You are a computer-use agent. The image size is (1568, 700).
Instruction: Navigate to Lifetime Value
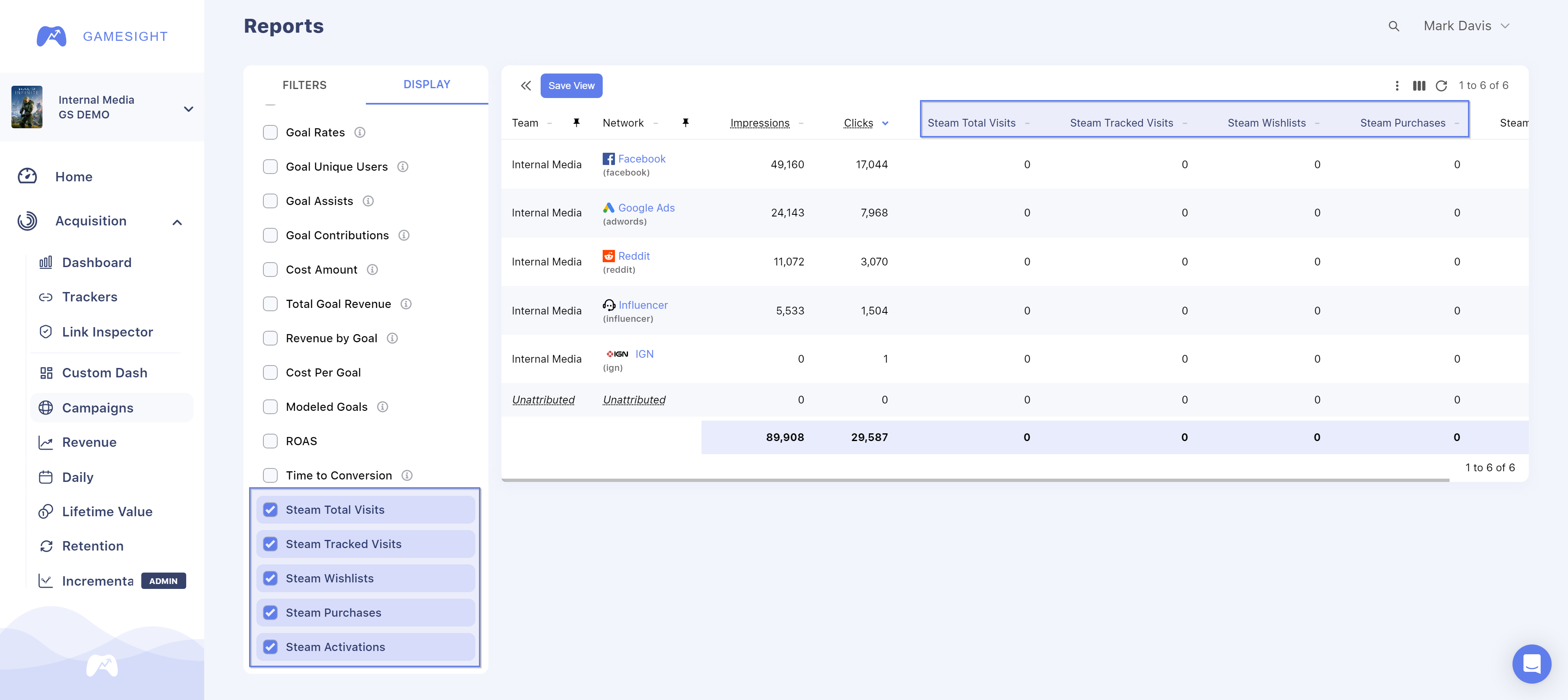pos(107,511)
